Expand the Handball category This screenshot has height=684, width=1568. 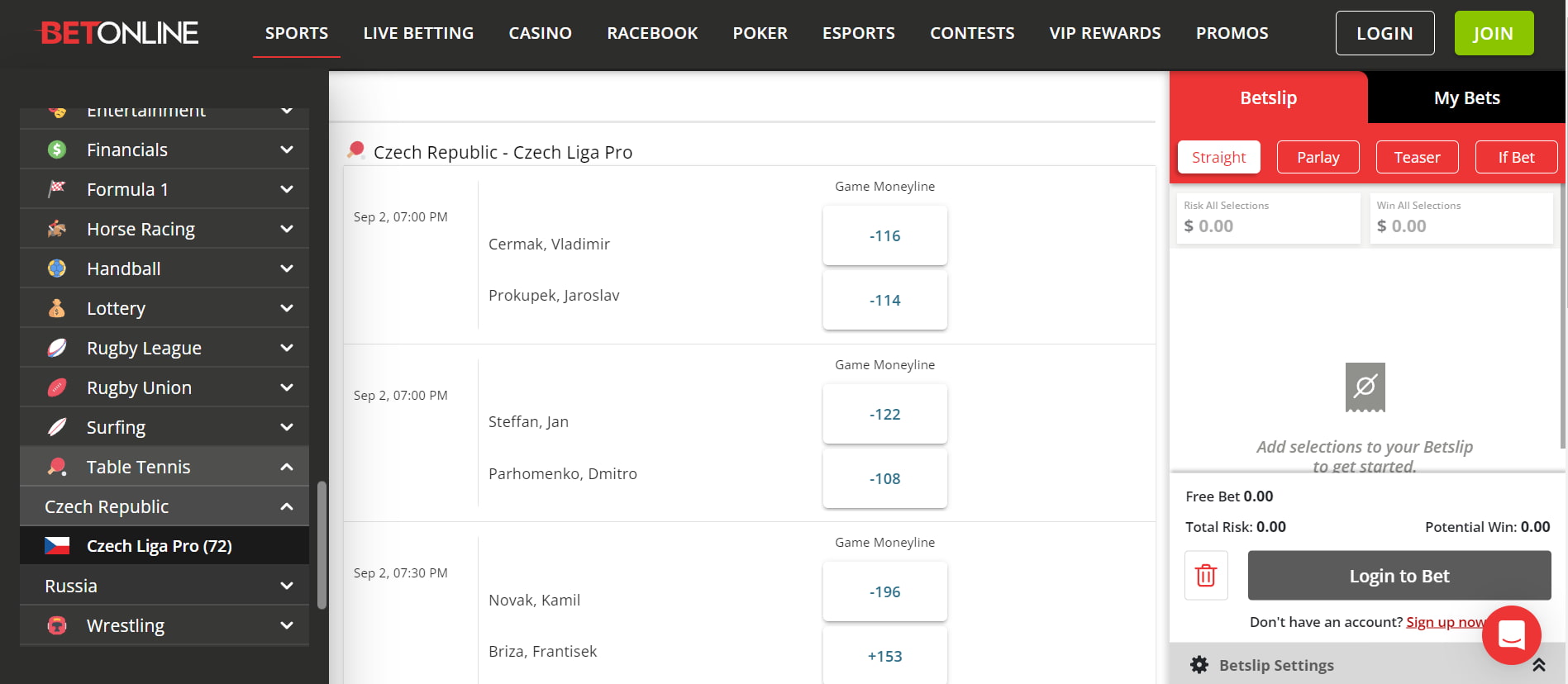(287, 268)
